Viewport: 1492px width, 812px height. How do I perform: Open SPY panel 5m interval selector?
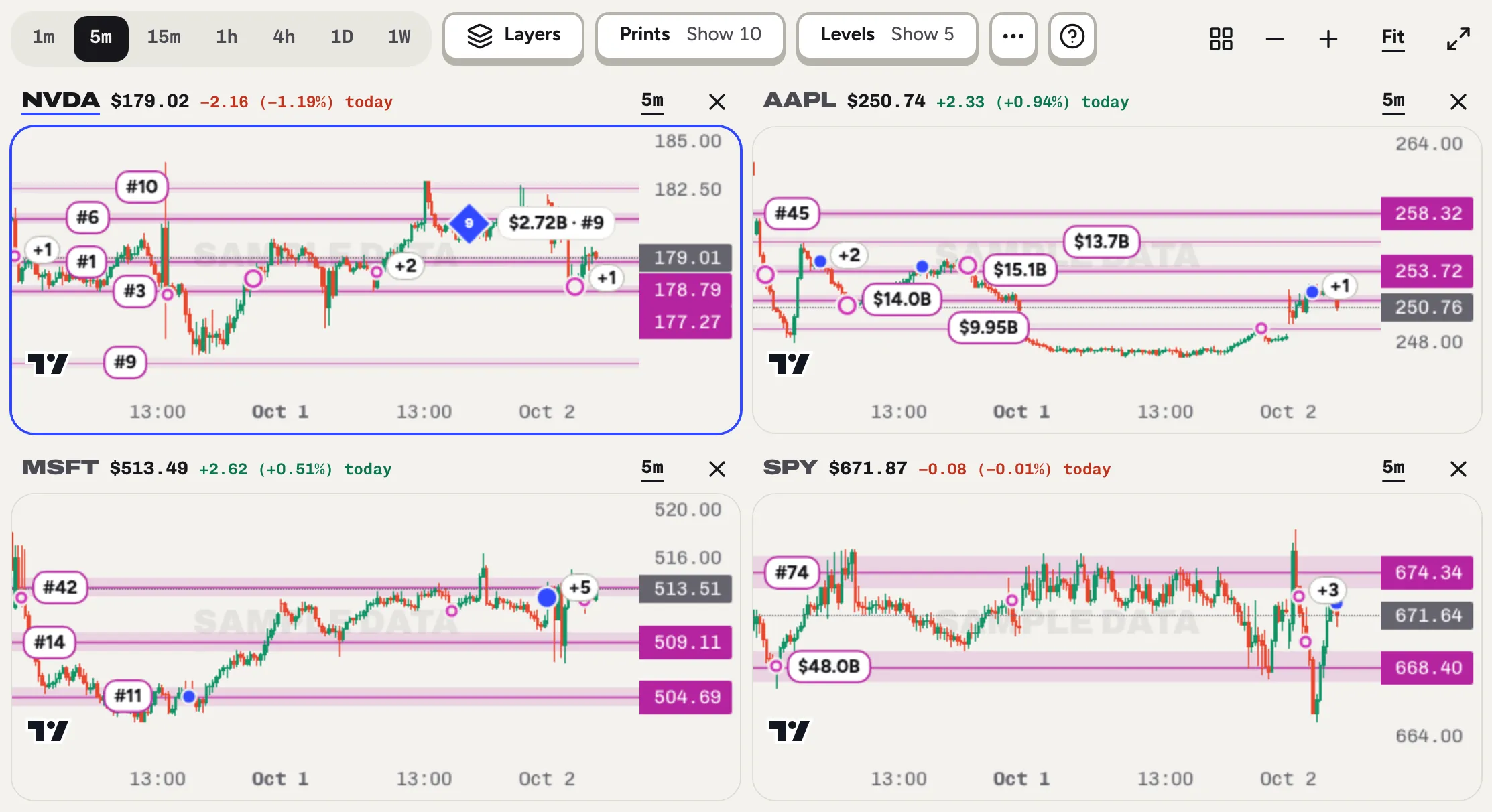pos(1393,469)
